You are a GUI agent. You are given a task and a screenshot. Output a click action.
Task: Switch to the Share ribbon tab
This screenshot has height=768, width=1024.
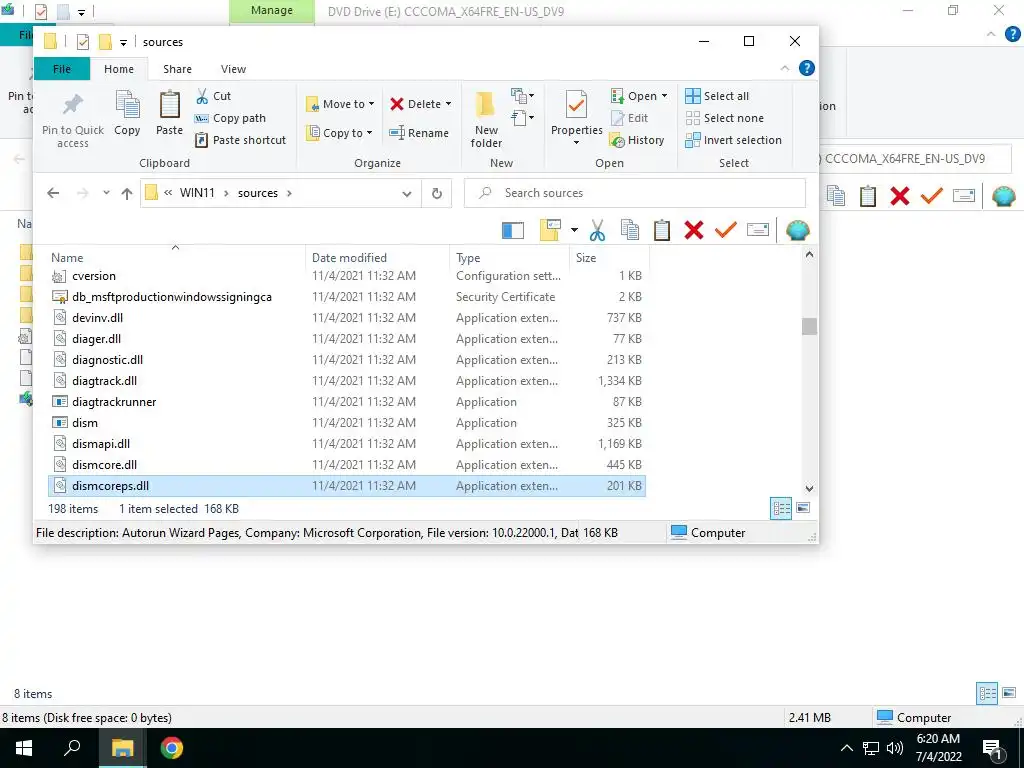click(x=177, y=69)
